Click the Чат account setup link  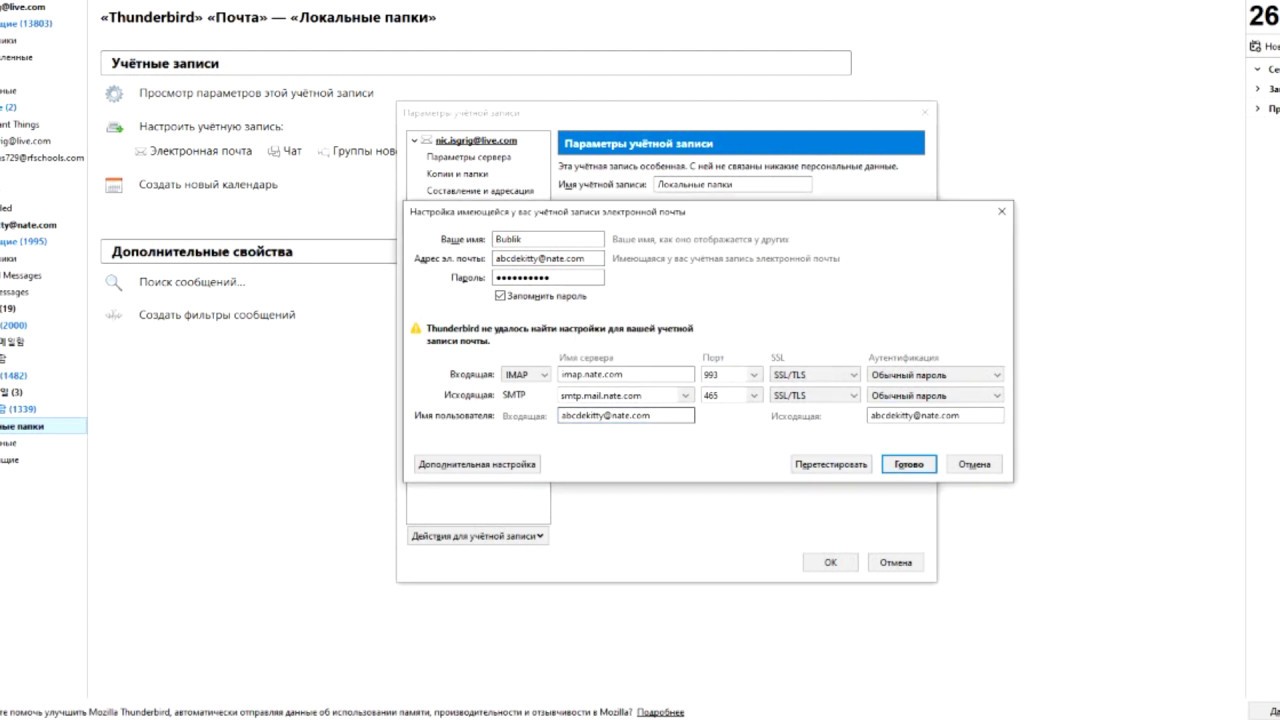point(292,151)
